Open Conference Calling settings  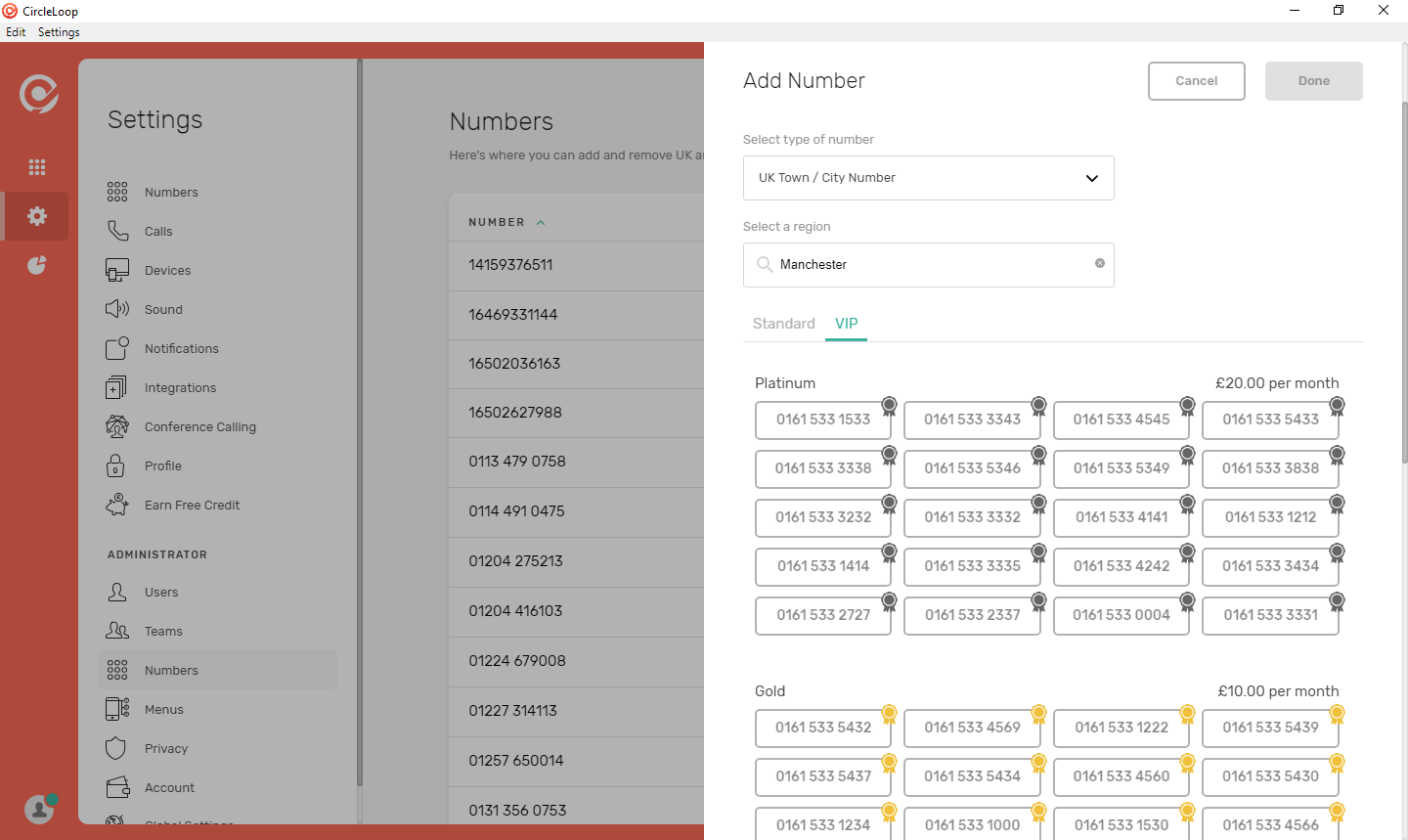199,427
